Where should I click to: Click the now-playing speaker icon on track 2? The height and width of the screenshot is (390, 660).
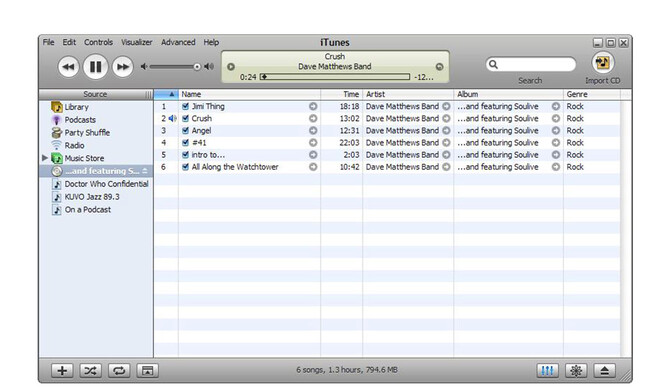coord(172,119)
